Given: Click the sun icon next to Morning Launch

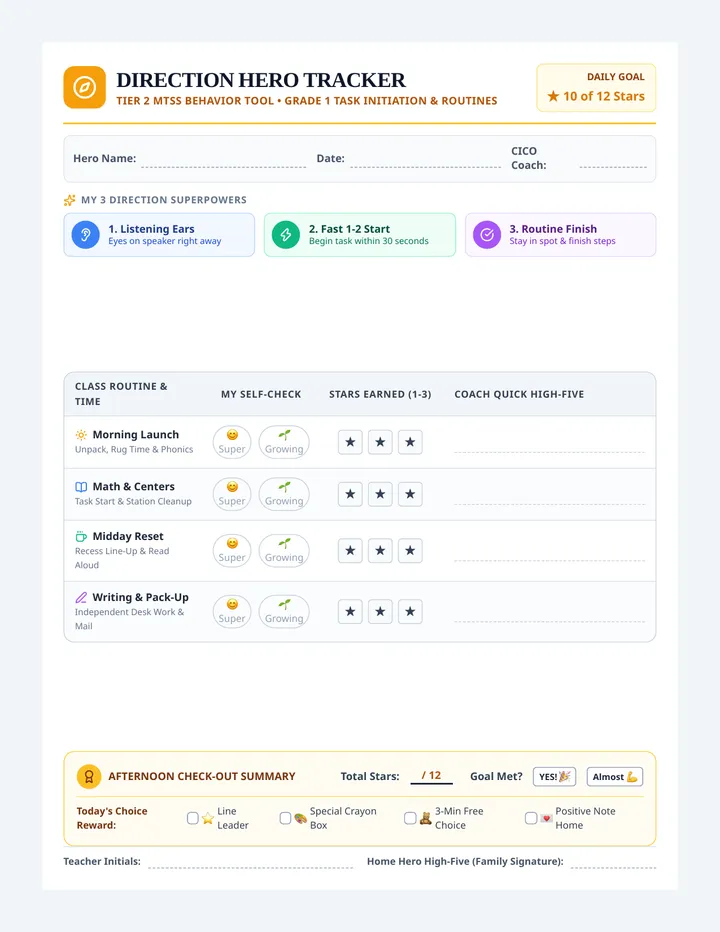Looking at the screenshot, I should [81, 435].
